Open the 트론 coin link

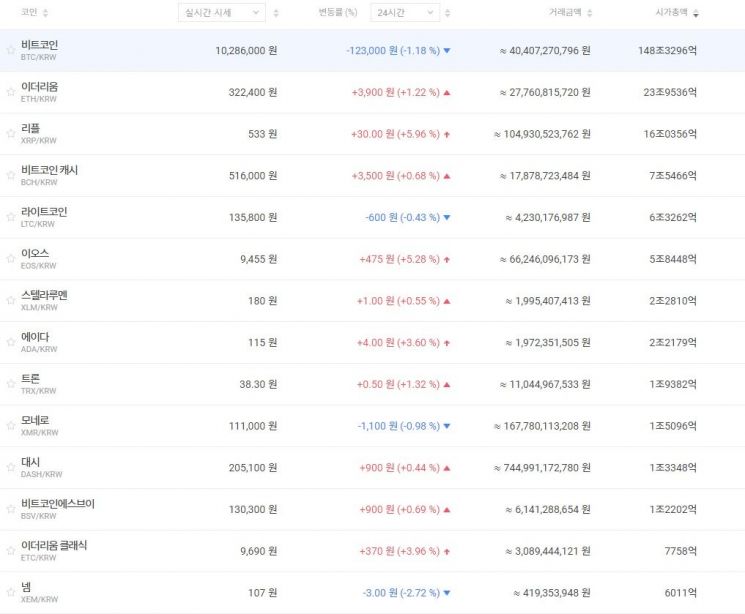[x=30, y=379]
